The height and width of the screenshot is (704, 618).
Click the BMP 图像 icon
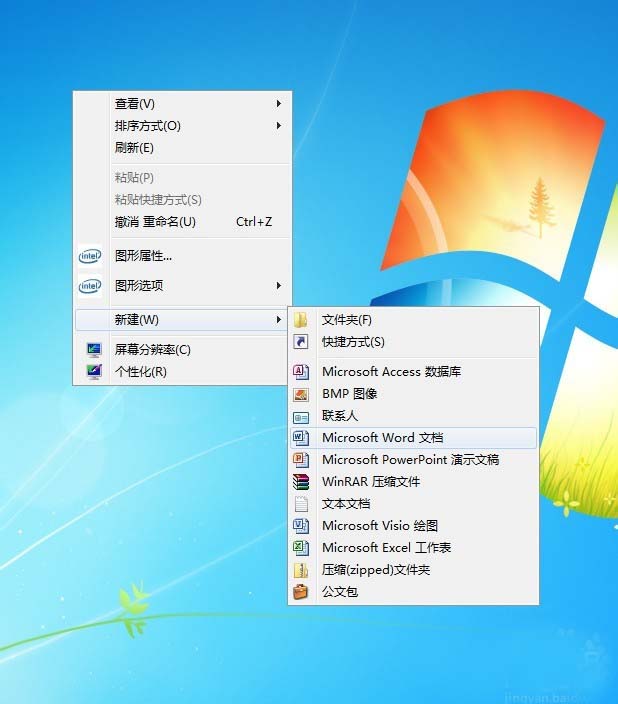point(301,394)
